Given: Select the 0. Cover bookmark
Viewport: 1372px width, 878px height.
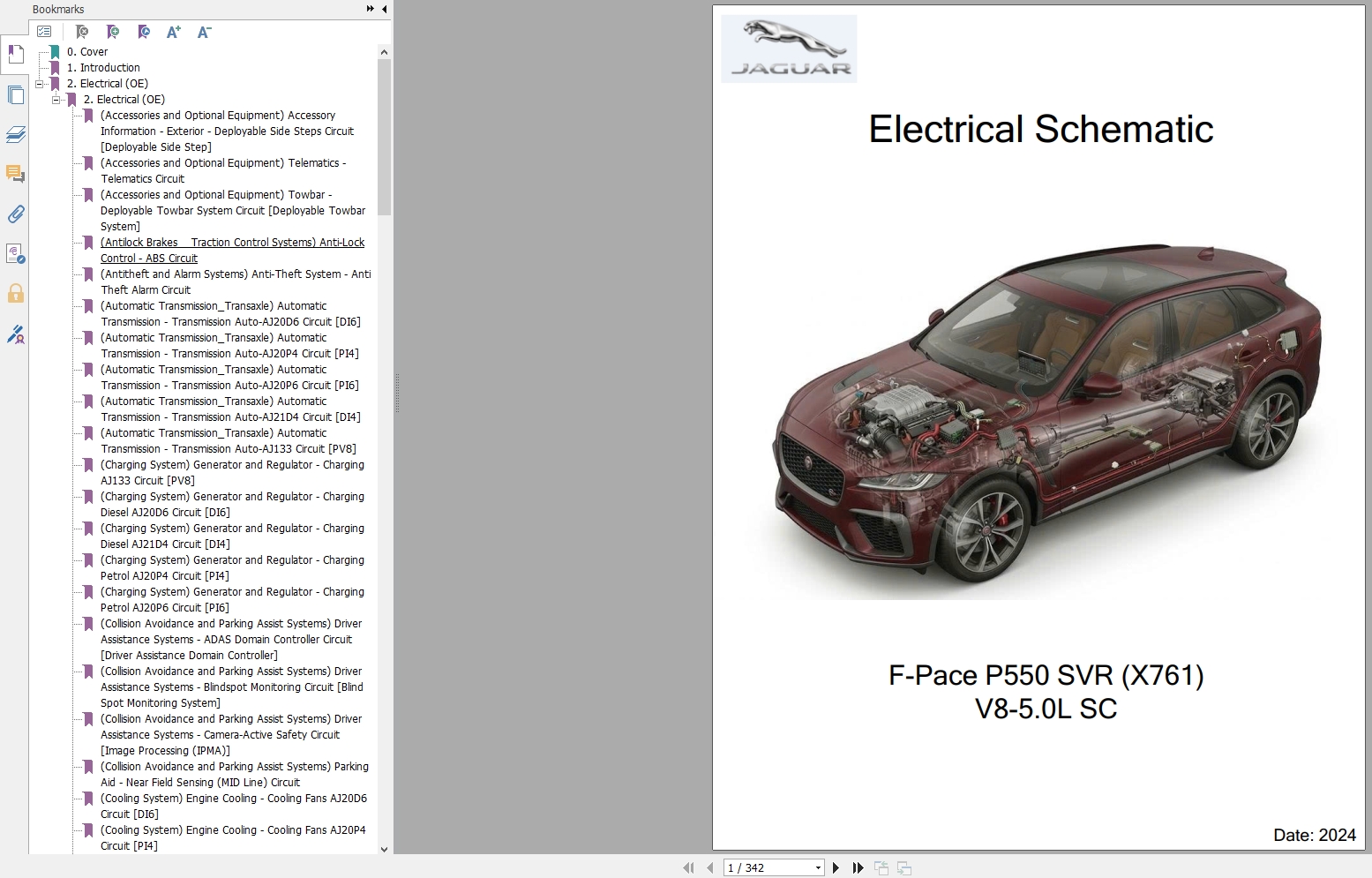Looking at the screenshot, I should click(87, 52).
